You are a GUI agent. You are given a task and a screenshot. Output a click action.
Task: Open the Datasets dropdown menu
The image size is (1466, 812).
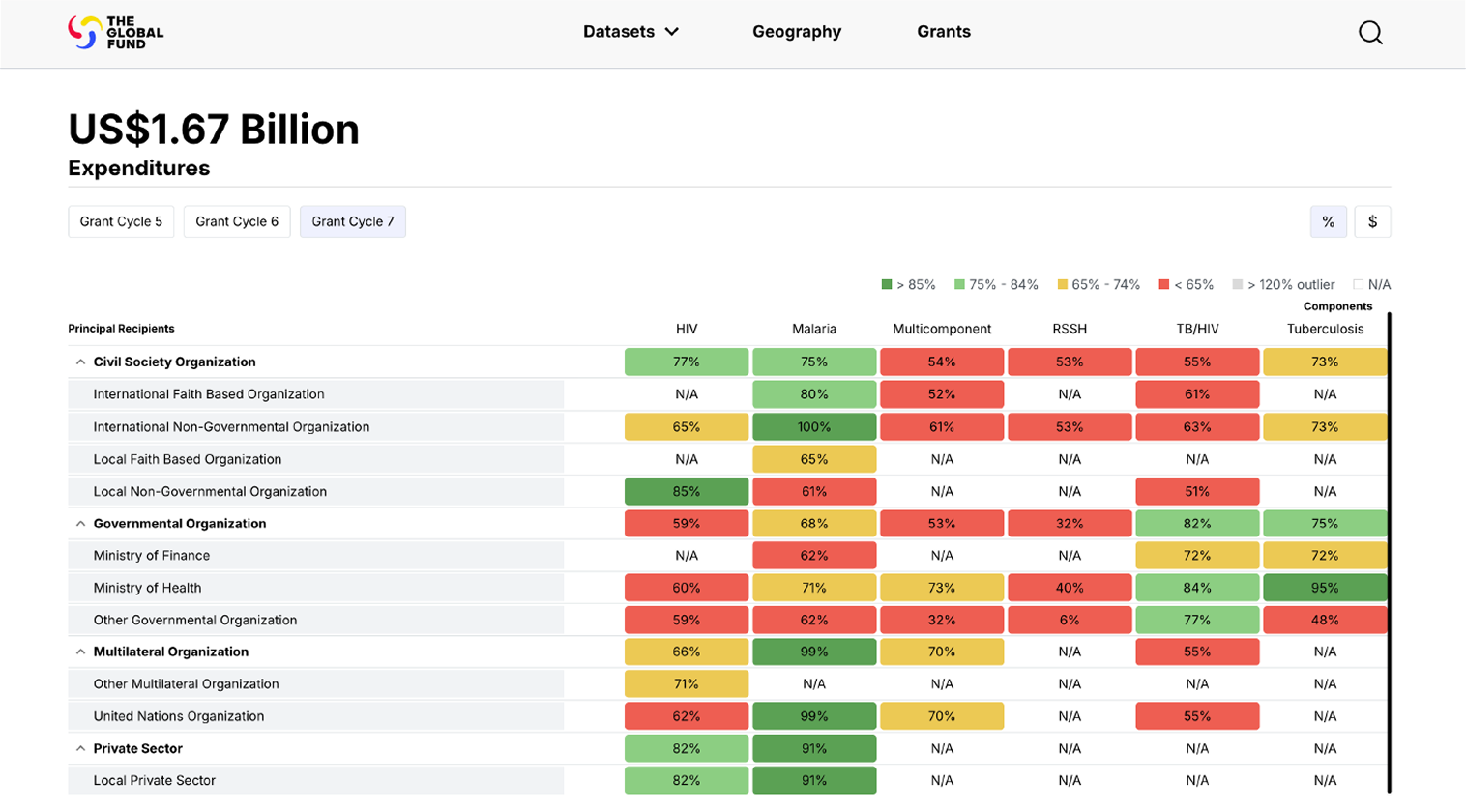click(630, 32)
